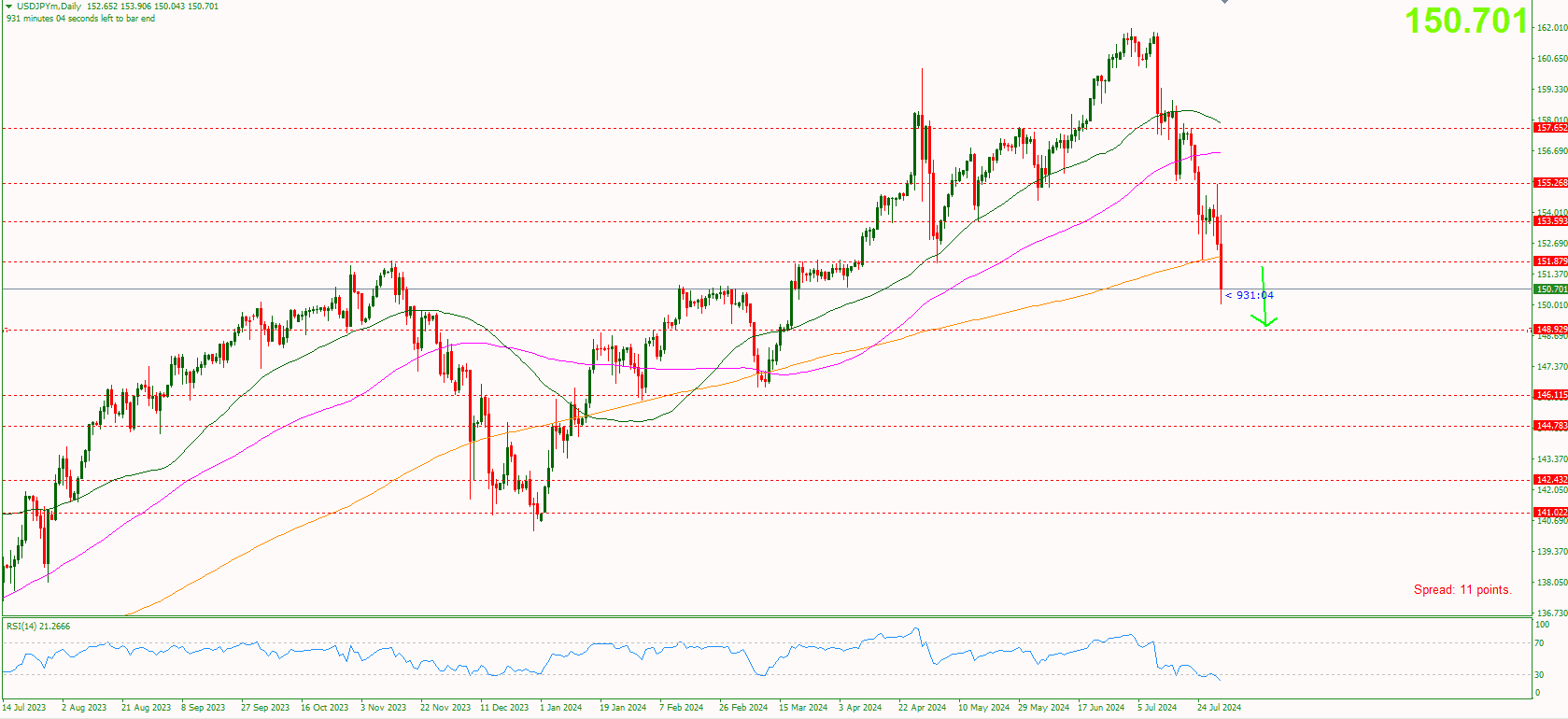Click the blue '< 931:04' bar timer label
Viewport: 1568px width, 719px height.
(x=1250, y=295)
